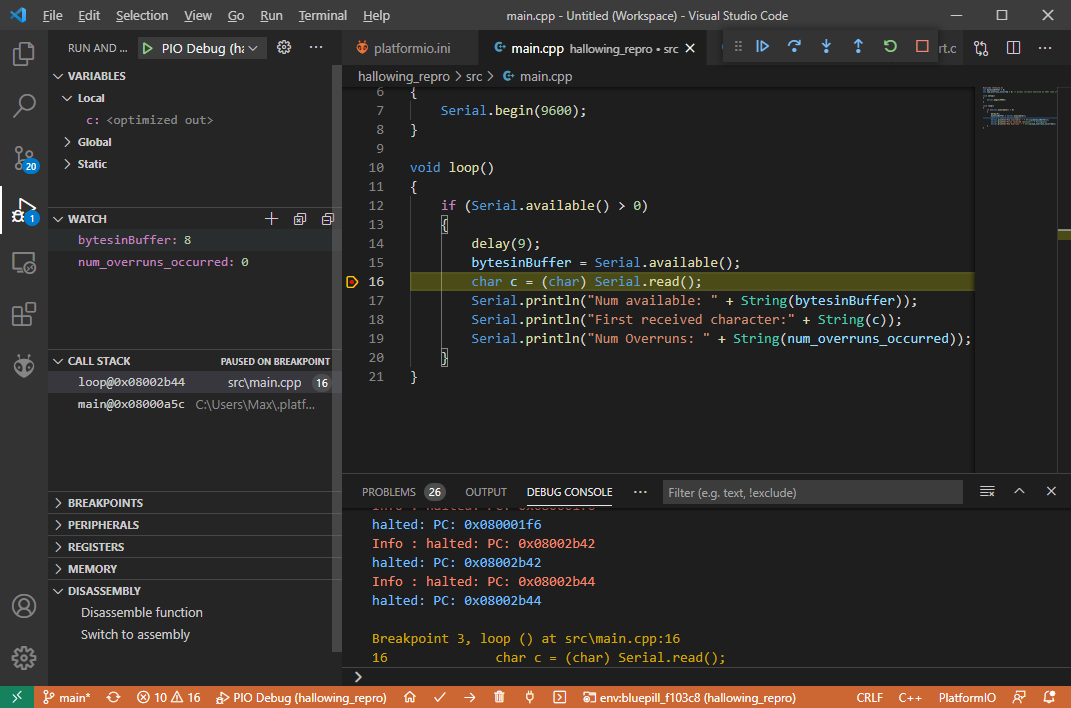Grab the debug toolbar drag handle

[738, 46]
